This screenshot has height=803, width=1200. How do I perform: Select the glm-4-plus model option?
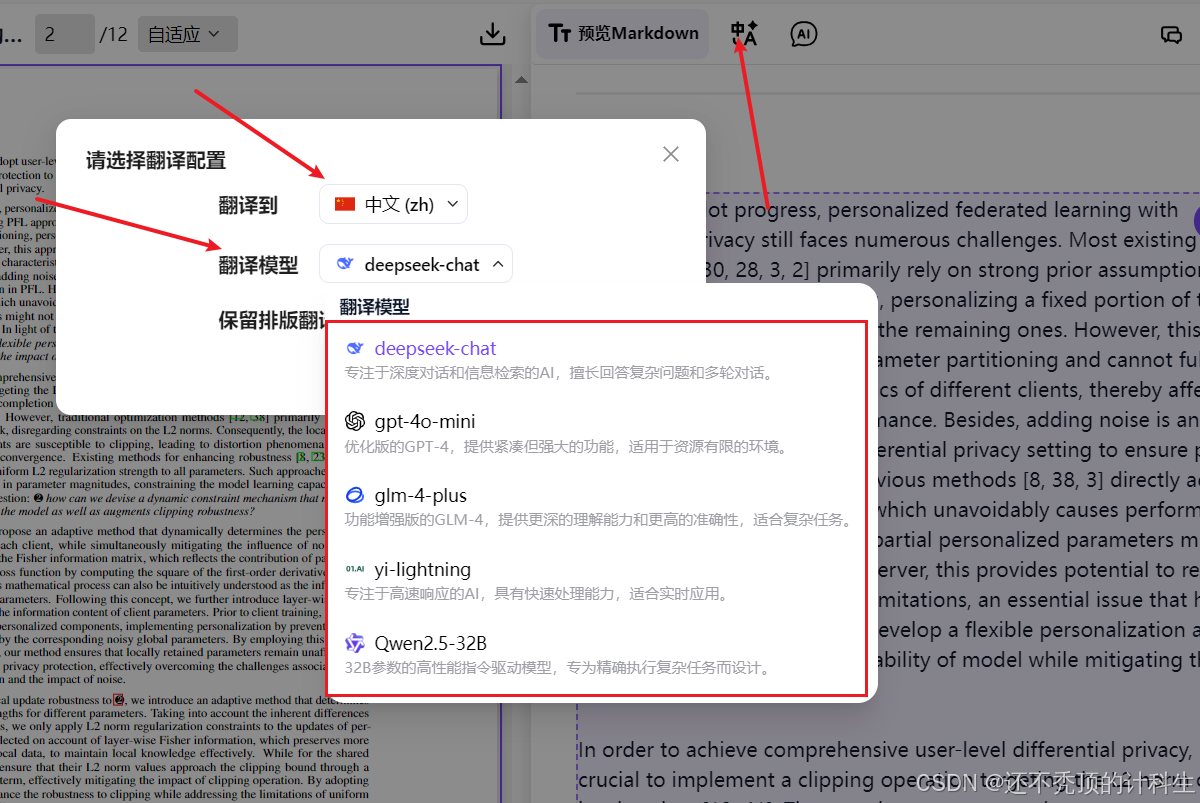point(596,507)
